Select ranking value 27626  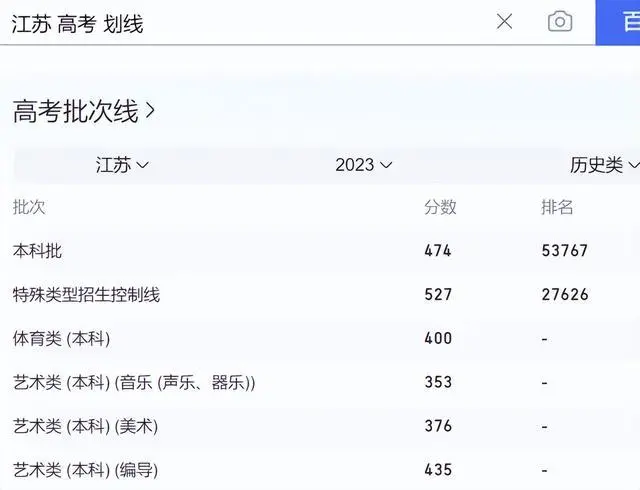565,294
